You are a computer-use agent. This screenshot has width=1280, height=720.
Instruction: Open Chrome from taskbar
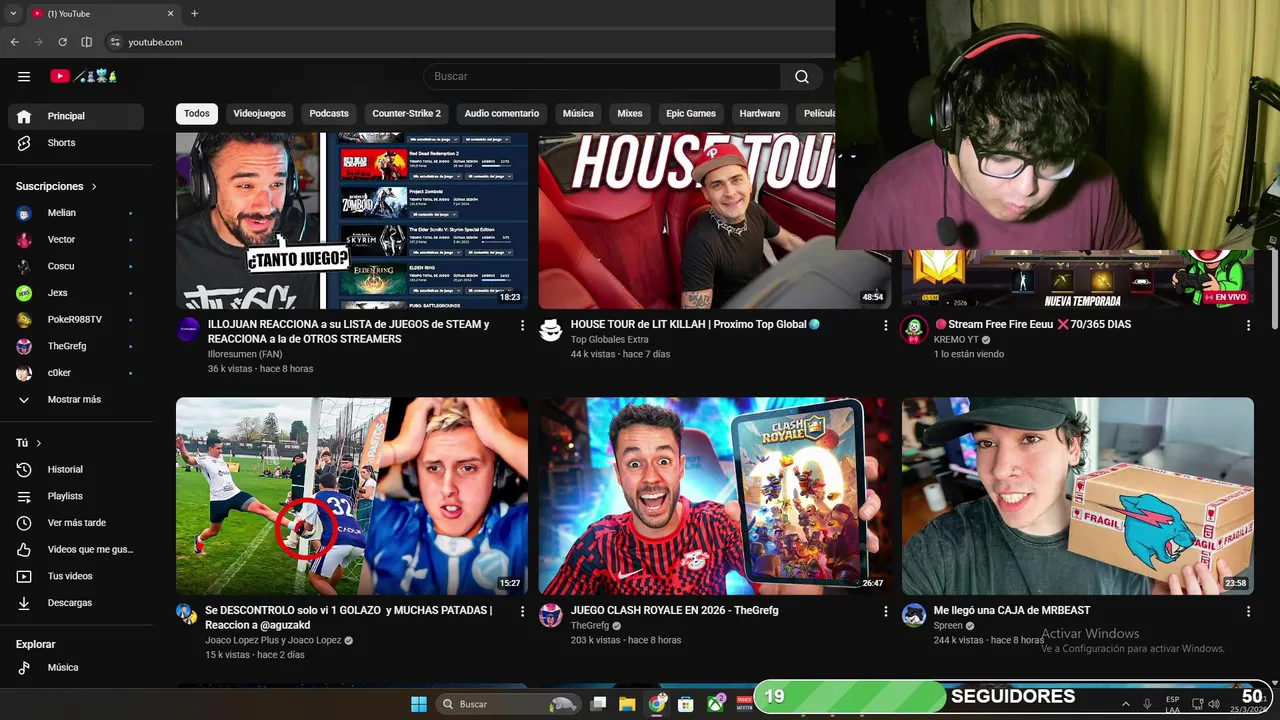(x=656, y=704)
